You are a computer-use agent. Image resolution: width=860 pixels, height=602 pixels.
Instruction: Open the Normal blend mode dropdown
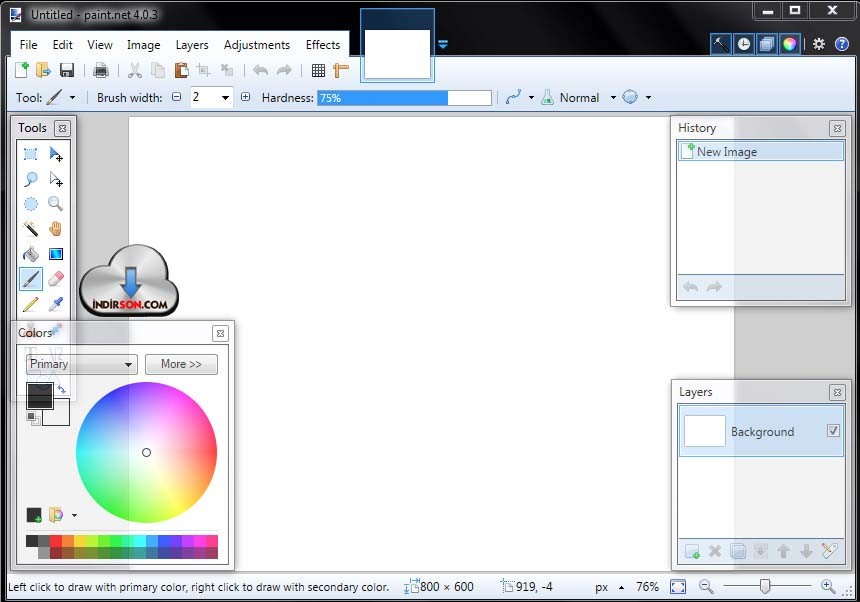(x=613, y=98)
